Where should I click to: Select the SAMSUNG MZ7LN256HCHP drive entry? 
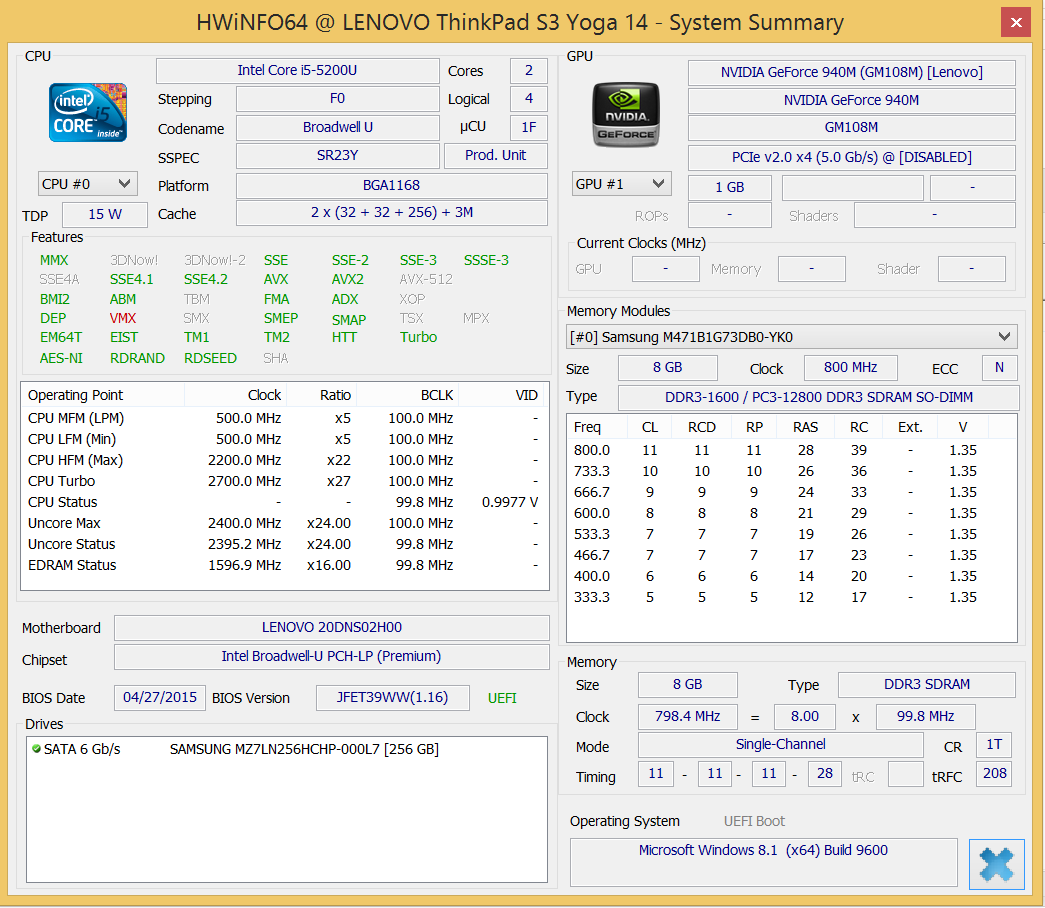(287, 749)
